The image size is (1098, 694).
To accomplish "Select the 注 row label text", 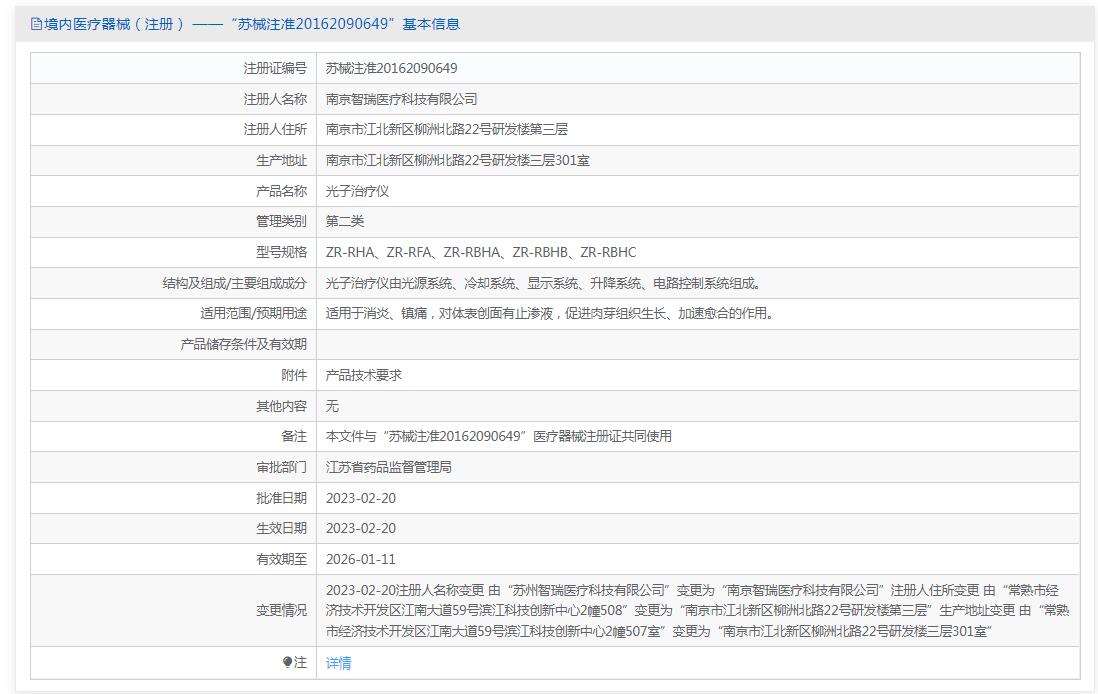I will click(300, 662).
